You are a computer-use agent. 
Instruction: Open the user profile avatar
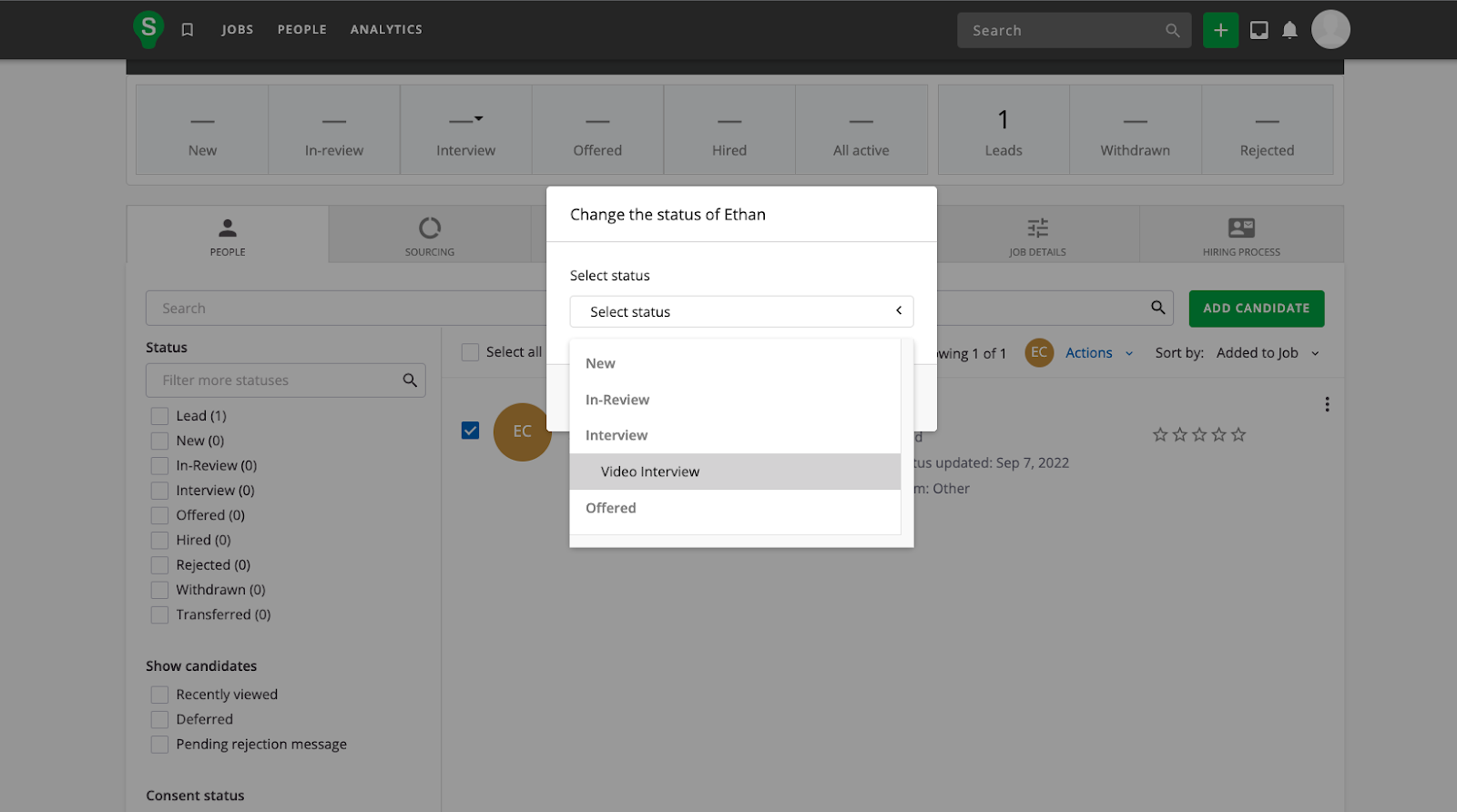click(x=1330, y=30)
